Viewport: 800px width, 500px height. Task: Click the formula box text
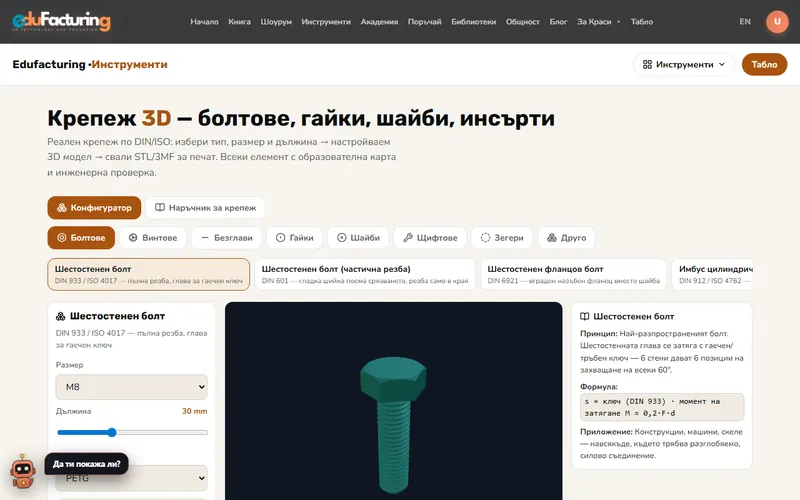pos(662,407)
